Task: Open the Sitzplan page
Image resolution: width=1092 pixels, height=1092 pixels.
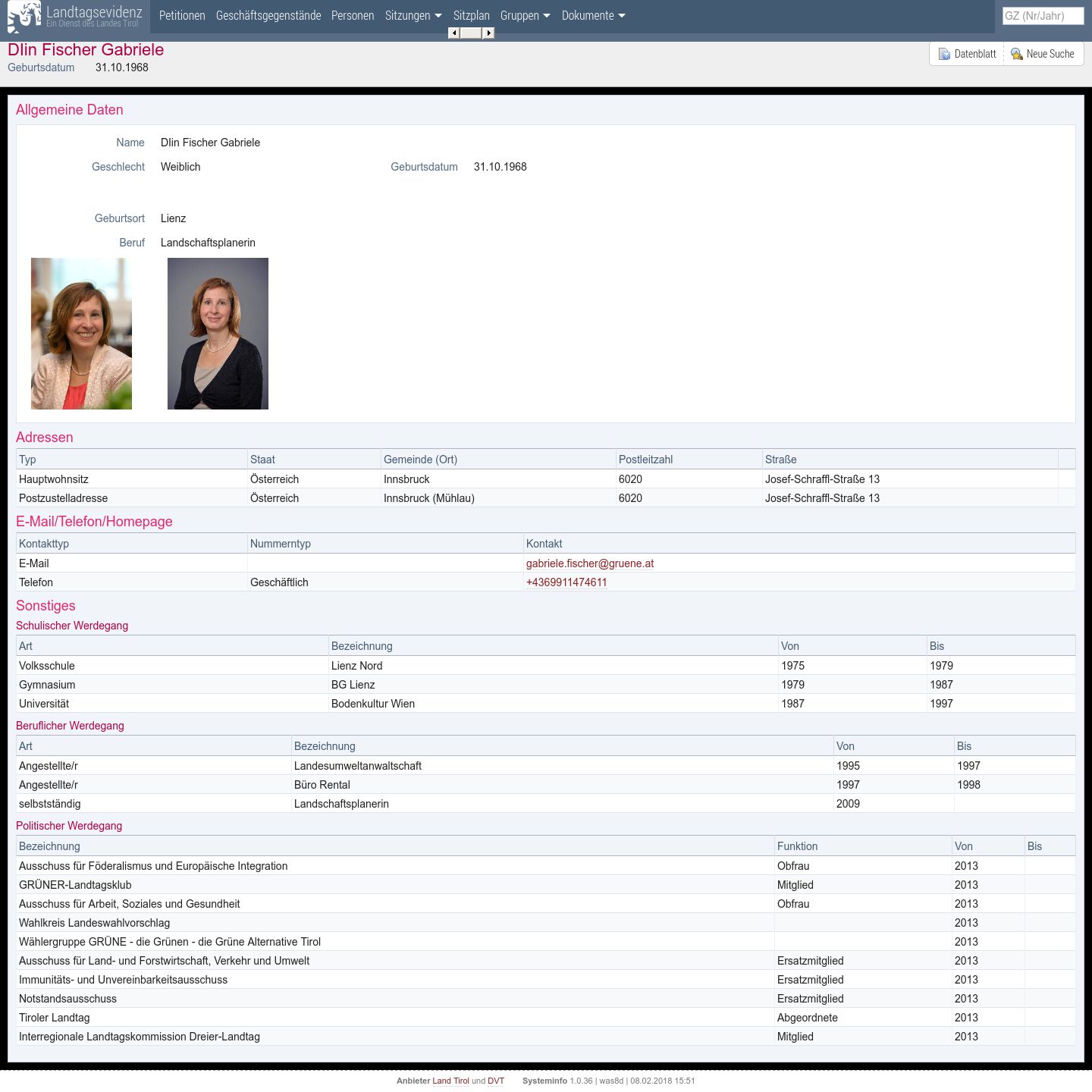Action: pos(472,15)
